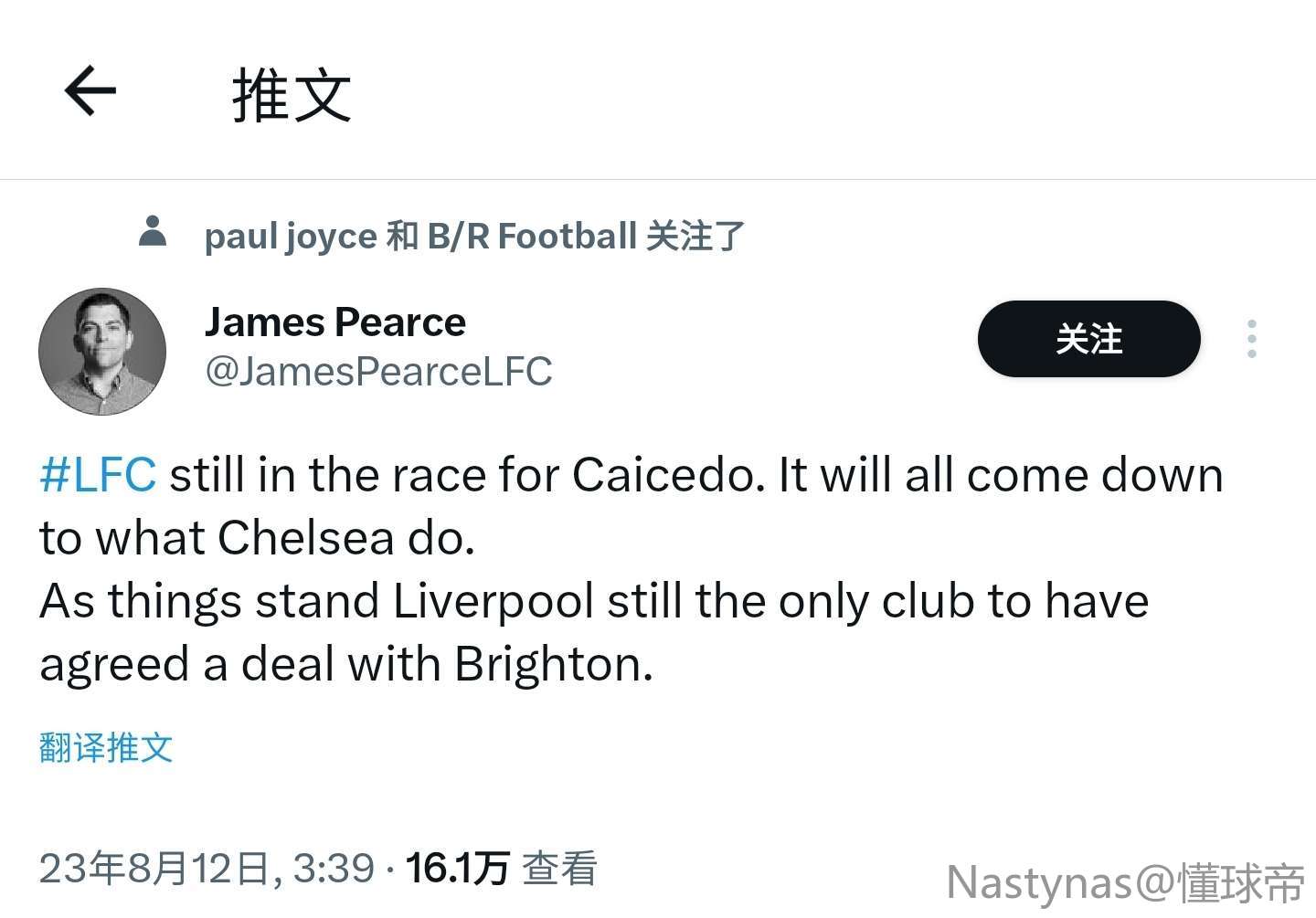Click the word "Chelsea" in the tweet
This screenshot has width=1316, height=918.
pos(305,538)
